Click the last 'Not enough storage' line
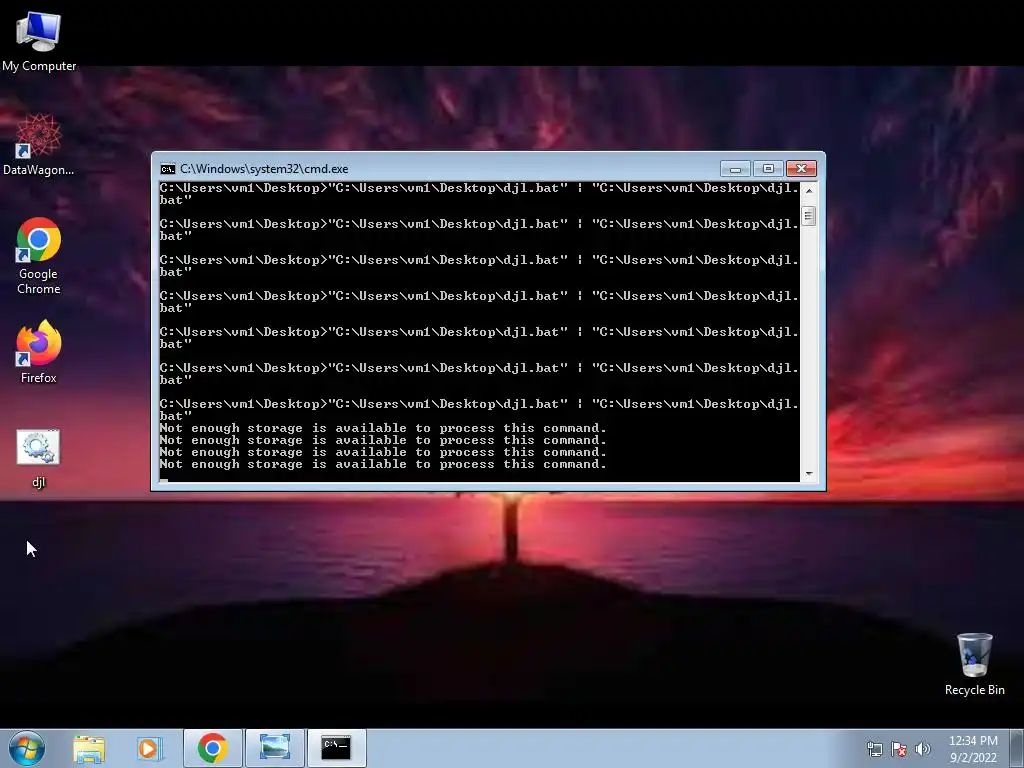Image resolution: width=1024 pixels, height=768 pixels. tap(383, 464)
